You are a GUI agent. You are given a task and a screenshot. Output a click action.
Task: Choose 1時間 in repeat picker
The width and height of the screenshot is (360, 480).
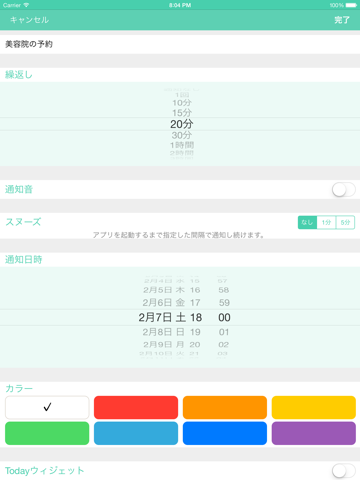coord(182,145)
